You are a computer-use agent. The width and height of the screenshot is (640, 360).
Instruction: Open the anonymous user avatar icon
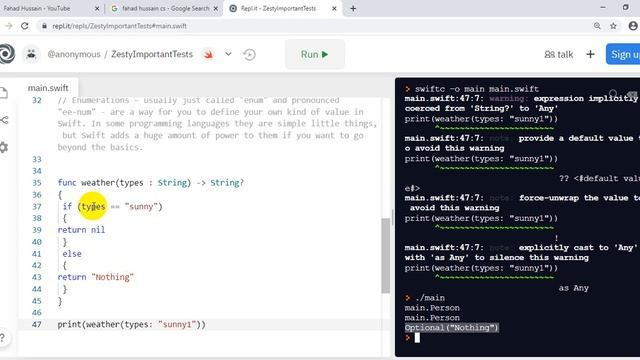click(x=31, y=54)
